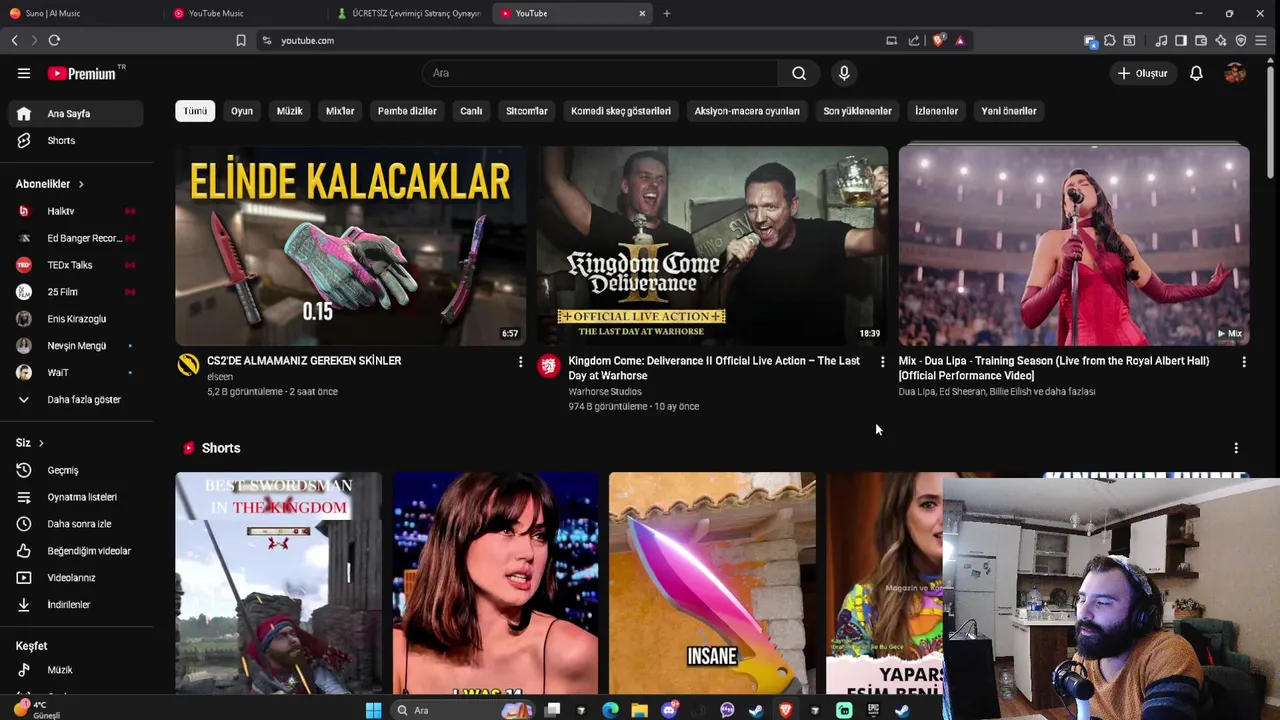Image resolution: width=1280 pixels, height=720 pixels.
Task: Open Müzik under Keşfet
Action: click(x=76, y=670)
